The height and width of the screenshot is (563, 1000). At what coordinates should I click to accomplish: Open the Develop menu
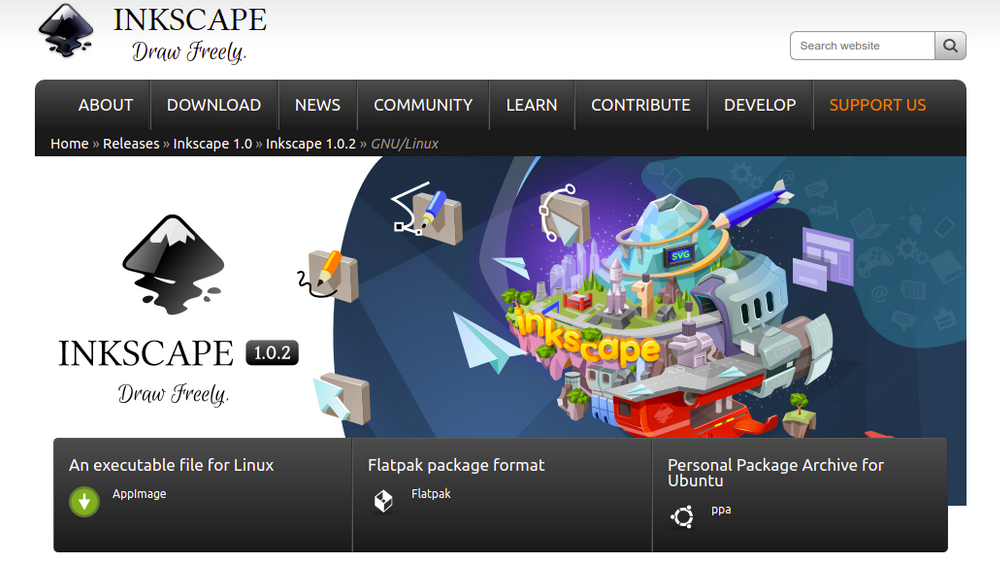pos(760,105)
